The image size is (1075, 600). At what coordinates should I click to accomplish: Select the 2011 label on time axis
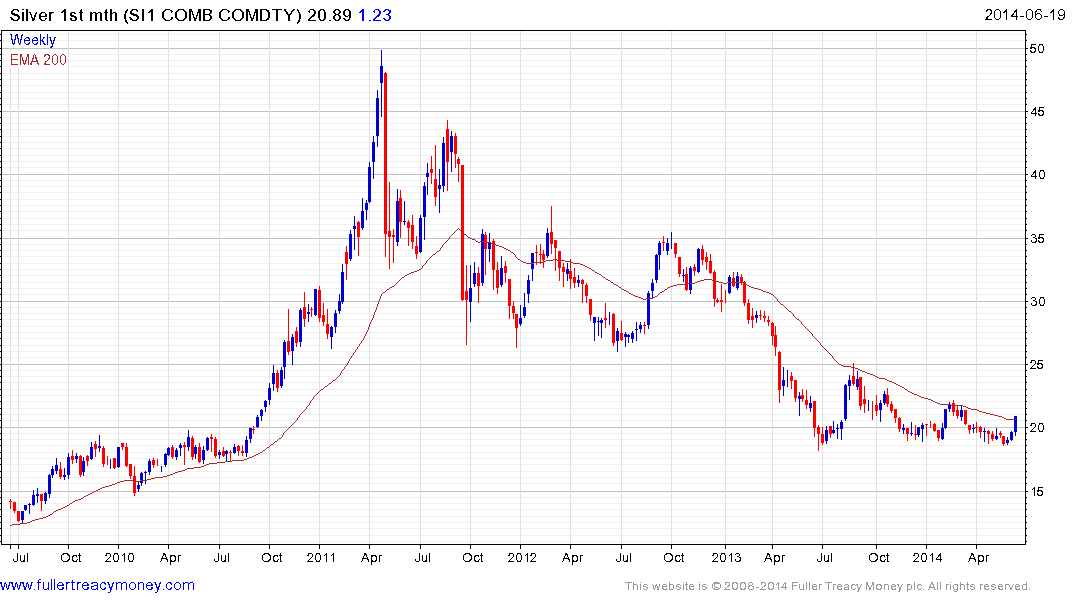pyautogui.click(x=321, y=557)
